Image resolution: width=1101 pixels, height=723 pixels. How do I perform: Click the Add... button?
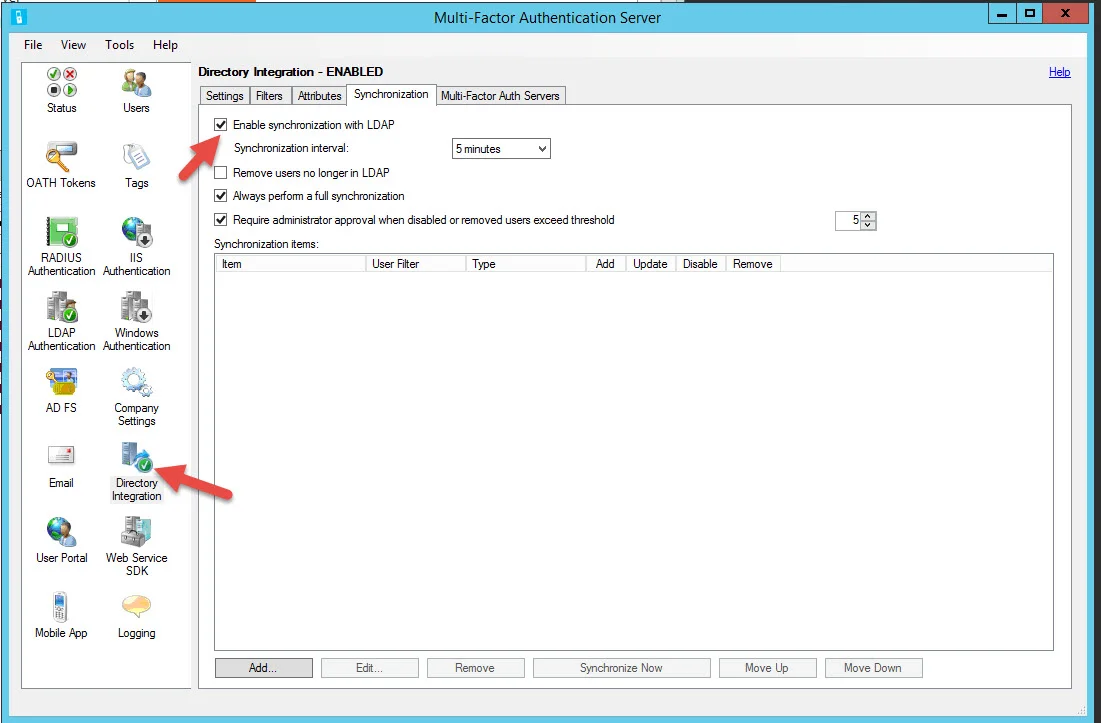(263, 668)
